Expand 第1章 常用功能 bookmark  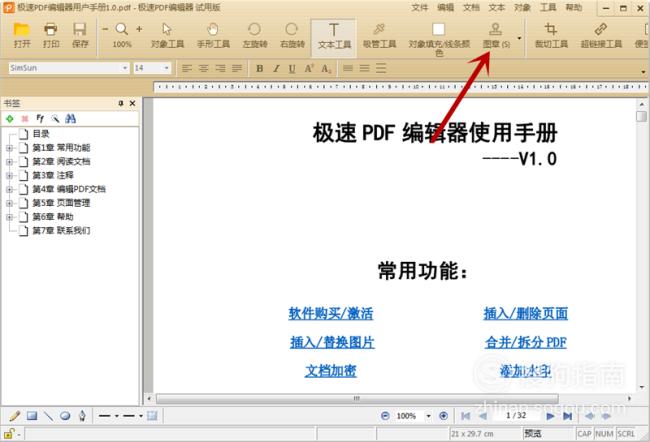pos(9,148)
